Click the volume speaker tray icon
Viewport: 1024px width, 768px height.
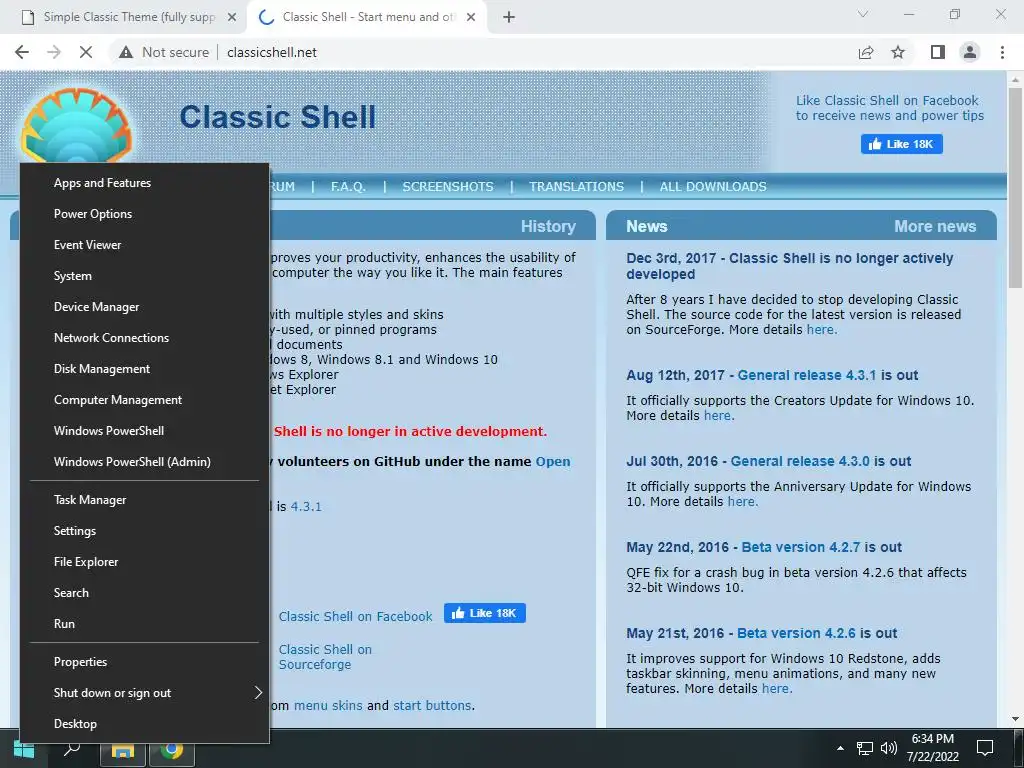[889, 748]
